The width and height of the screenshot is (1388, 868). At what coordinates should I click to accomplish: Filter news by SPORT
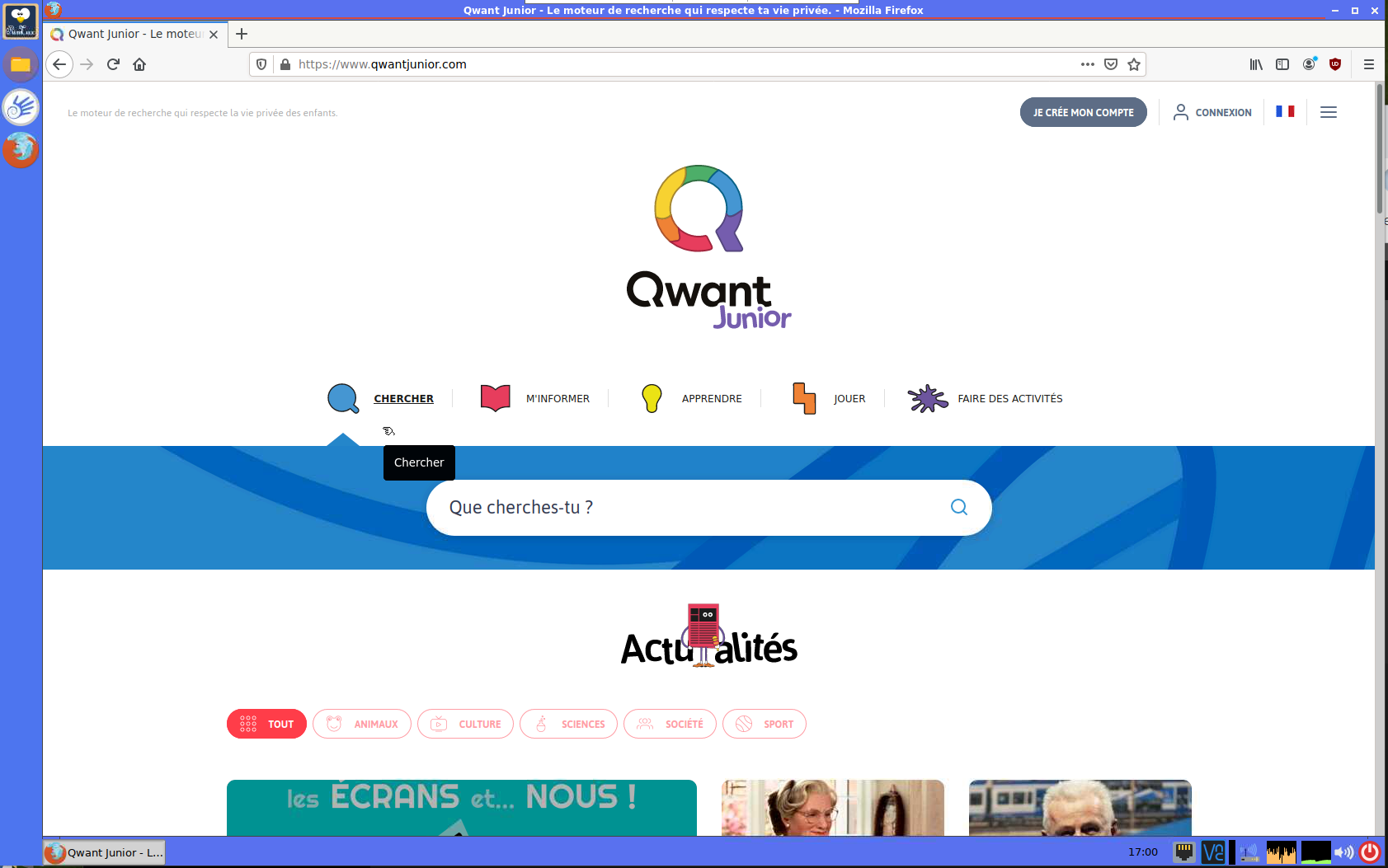[765, 724]
